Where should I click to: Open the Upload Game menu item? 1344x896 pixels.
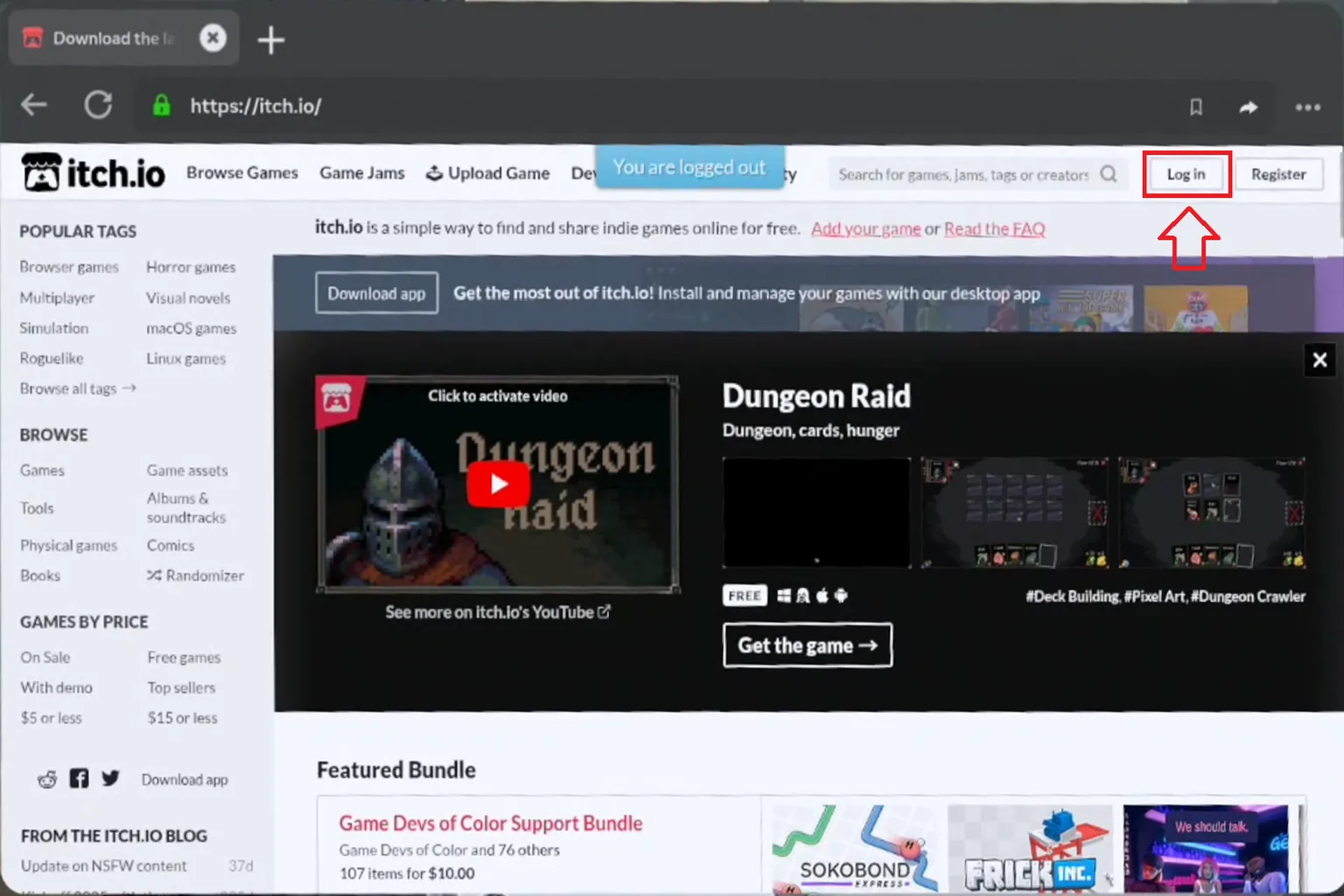point(487,173)
